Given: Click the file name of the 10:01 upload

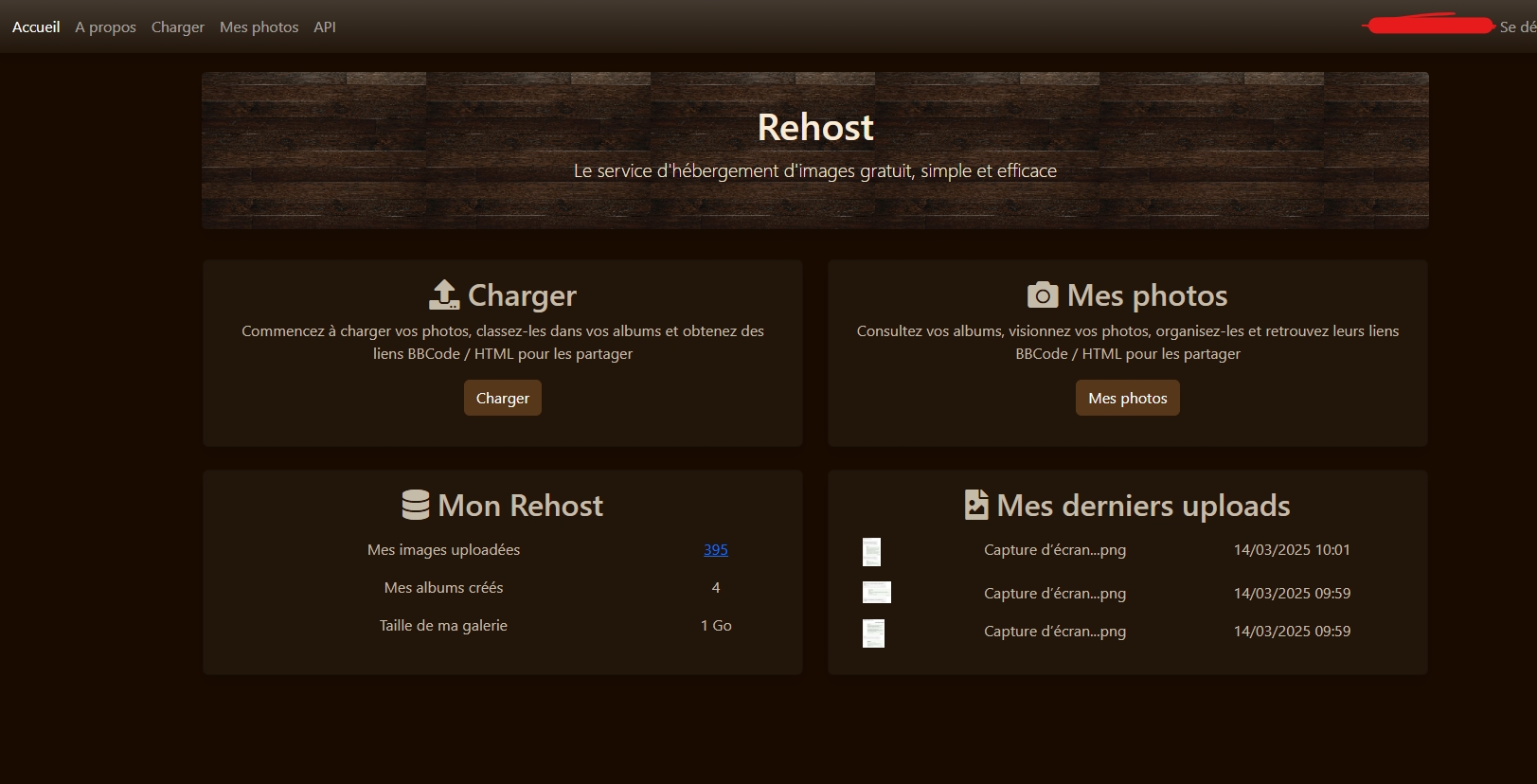Looking at the screenshot, I should coord(1055,549).
